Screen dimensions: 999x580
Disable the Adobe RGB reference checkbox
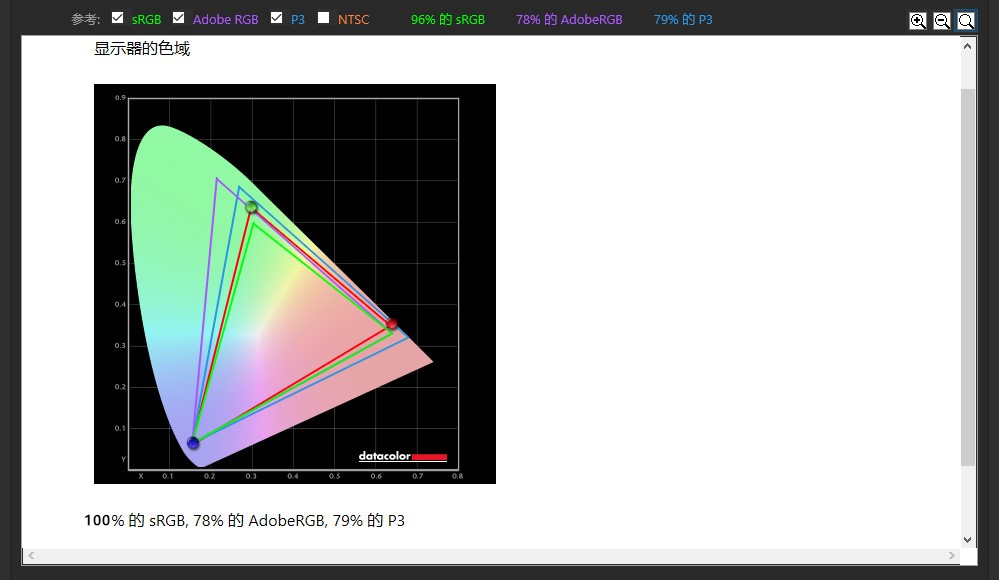tap(179, 18)
